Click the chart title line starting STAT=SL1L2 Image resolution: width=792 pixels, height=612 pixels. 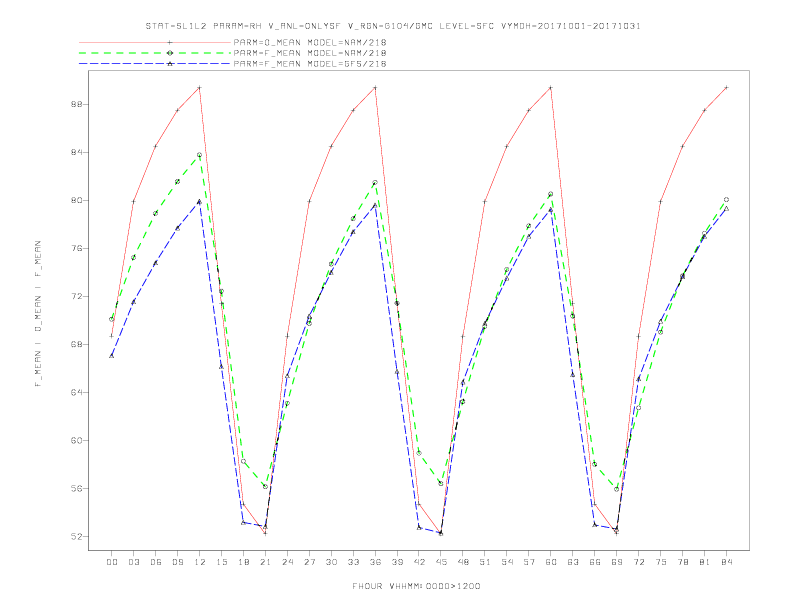(393, 26)
